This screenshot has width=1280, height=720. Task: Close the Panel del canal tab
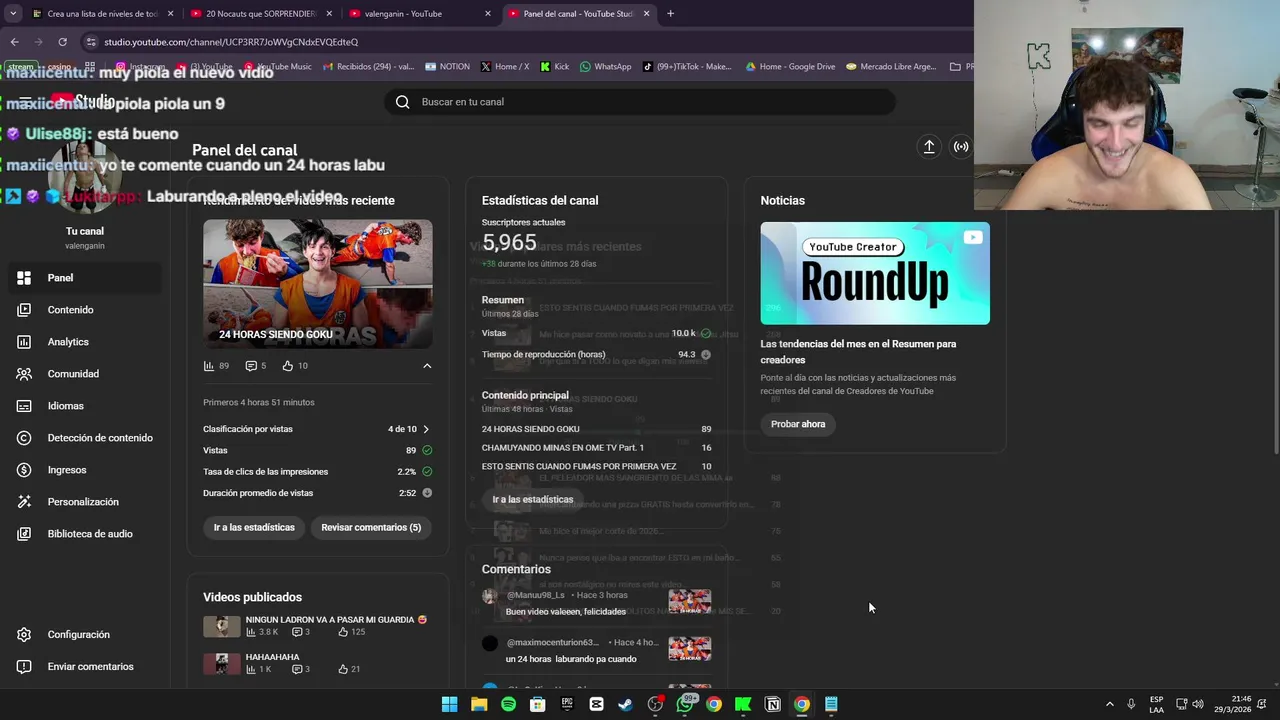point(646,14)
